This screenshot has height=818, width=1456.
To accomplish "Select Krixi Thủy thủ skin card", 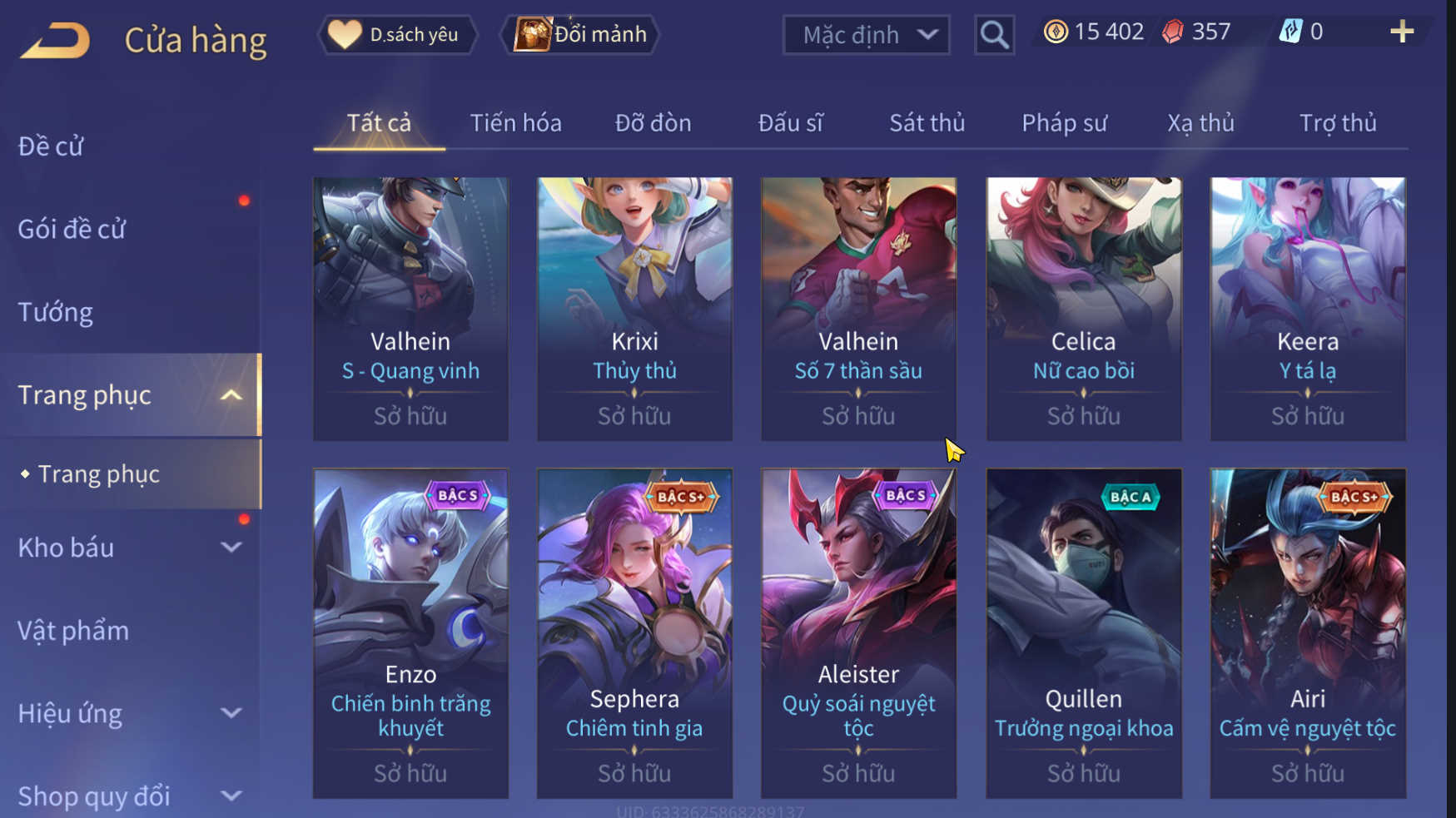I will (634, 309).
